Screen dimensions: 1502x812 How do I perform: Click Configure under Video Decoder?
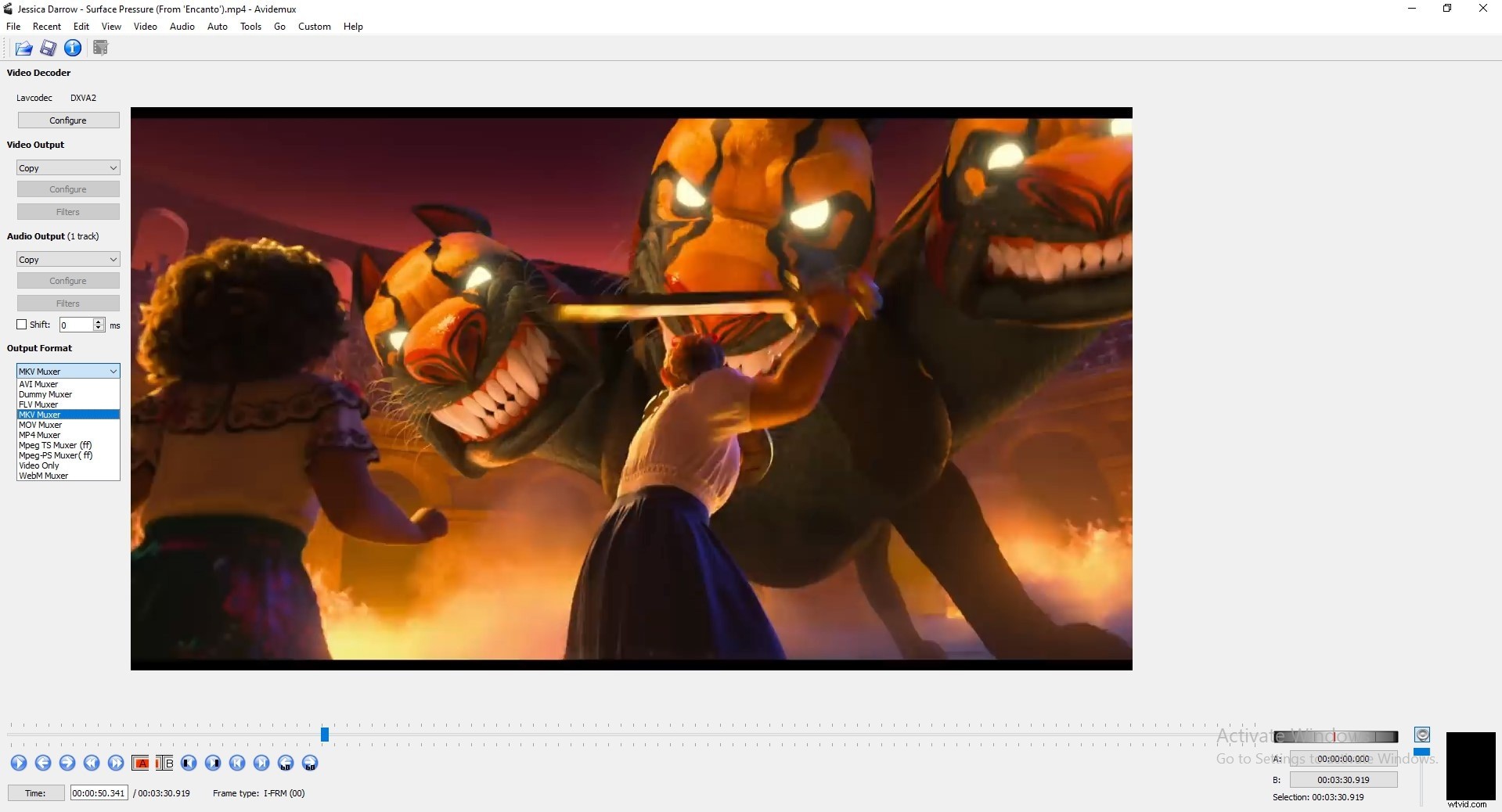(x=67, y=120)
